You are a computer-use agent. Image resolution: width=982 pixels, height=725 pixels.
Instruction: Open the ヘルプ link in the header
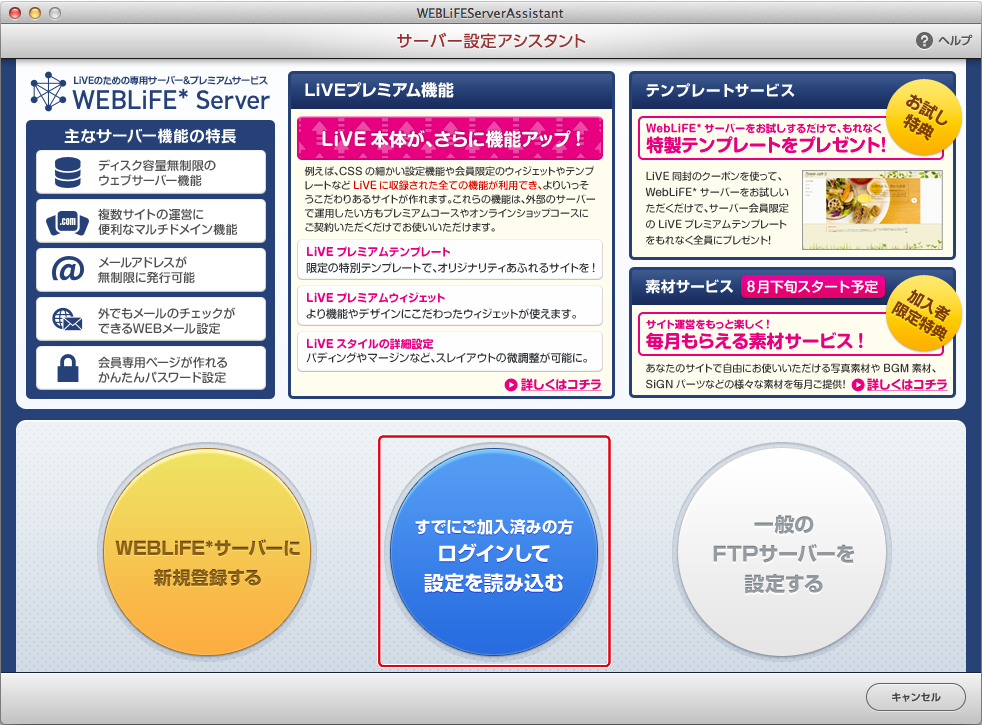point(954,41)
